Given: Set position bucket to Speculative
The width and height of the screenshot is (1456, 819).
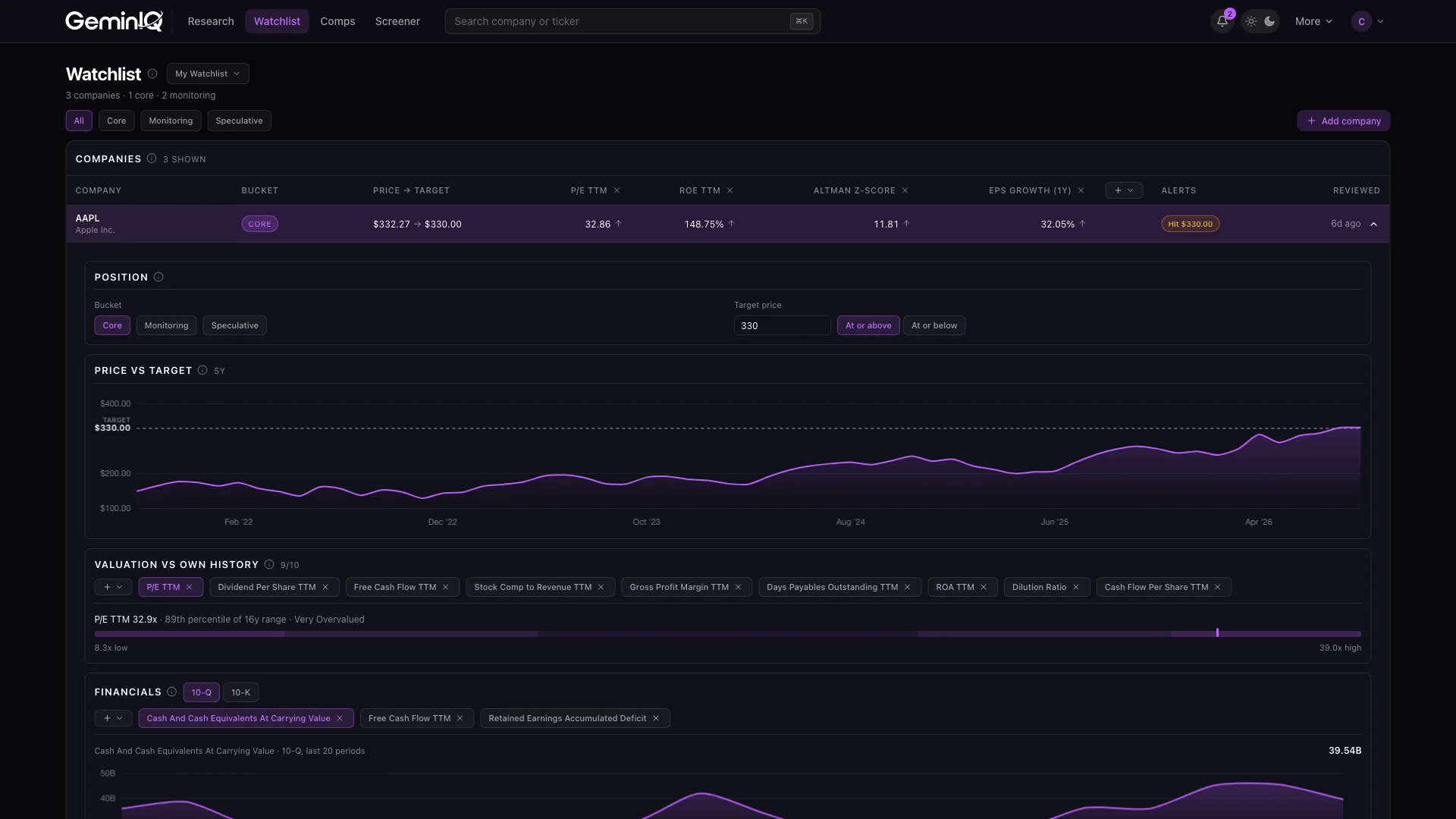Looking at the screenshot, I should [234, 325].
